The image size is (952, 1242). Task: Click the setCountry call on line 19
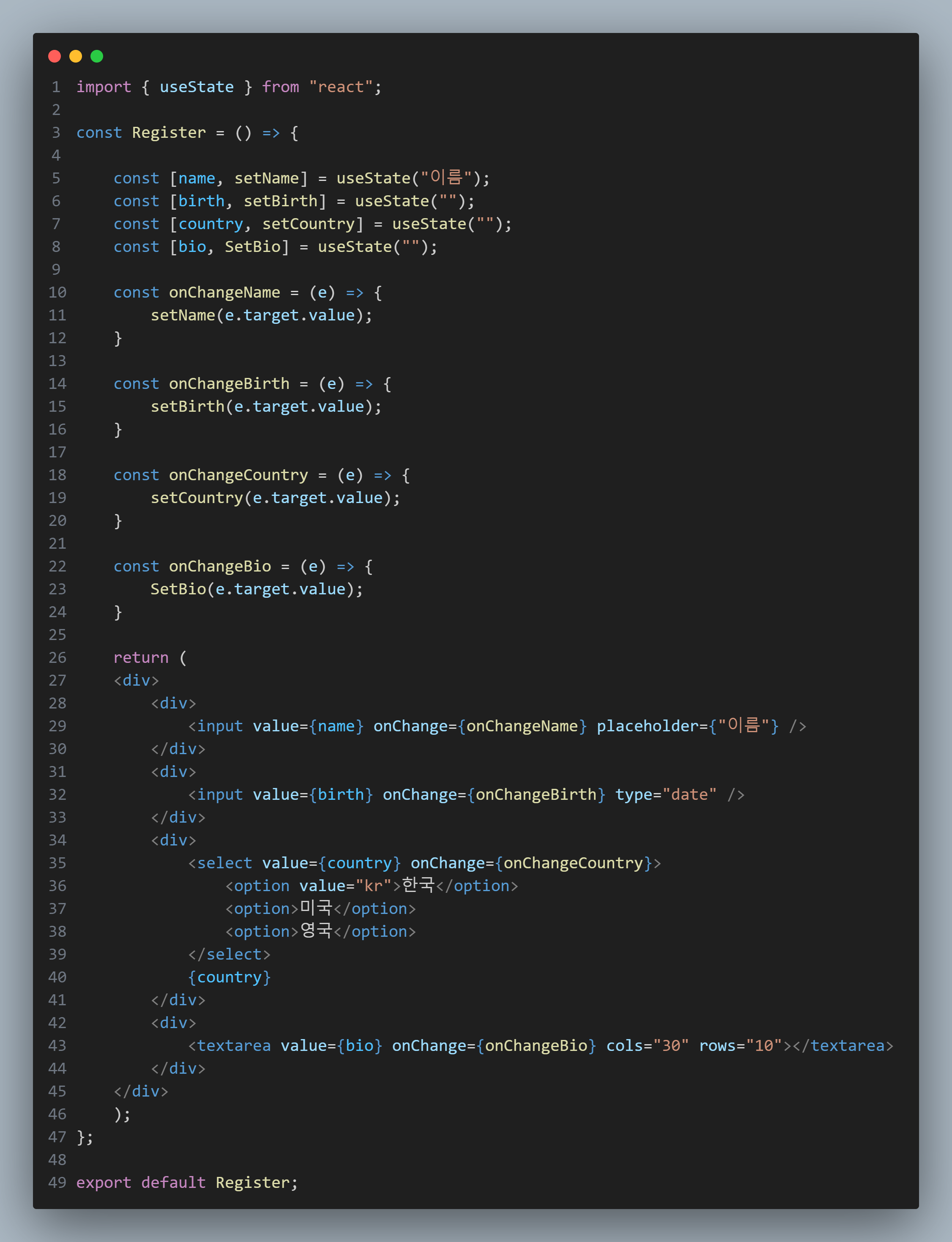(x=196, y=498)
